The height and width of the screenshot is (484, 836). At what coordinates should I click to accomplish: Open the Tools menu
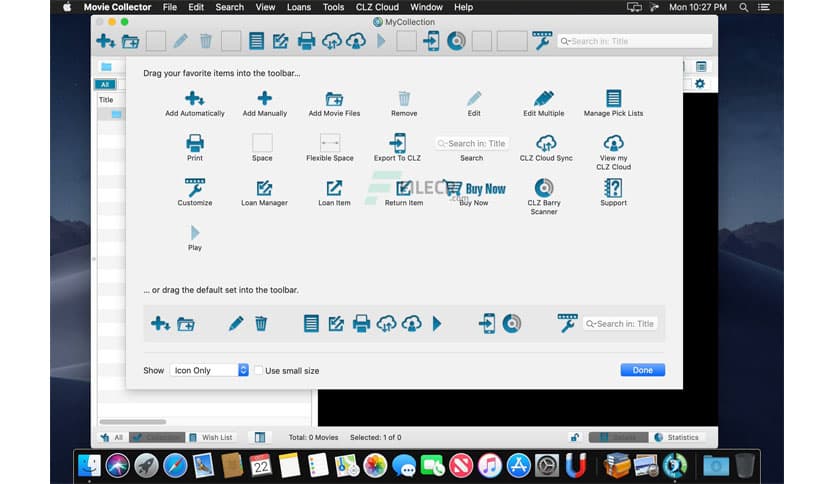pyautogui.click(x=333, y=7)
